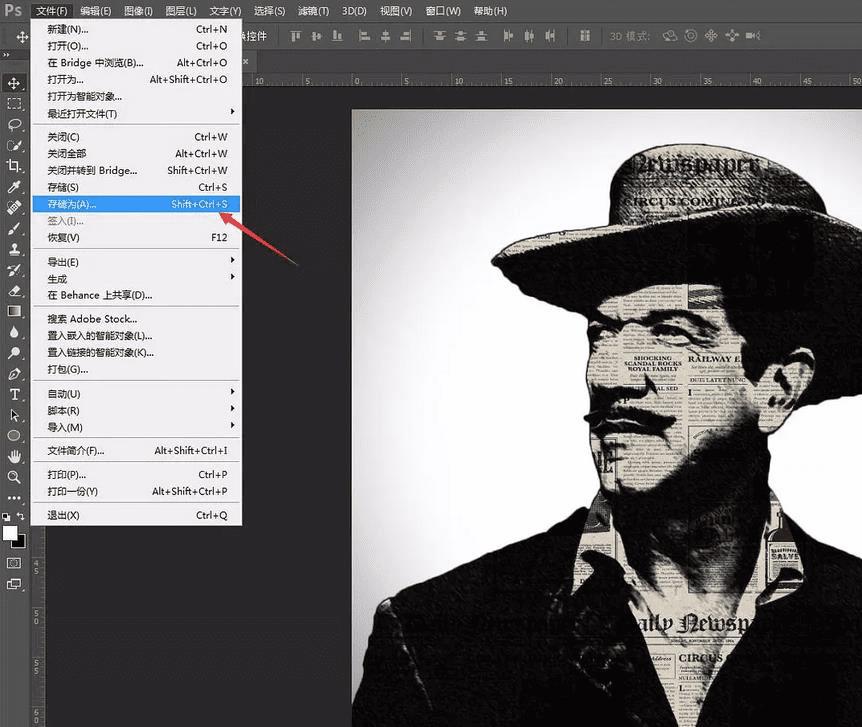Click the 3D orbit camera icon

coord(671,36)
